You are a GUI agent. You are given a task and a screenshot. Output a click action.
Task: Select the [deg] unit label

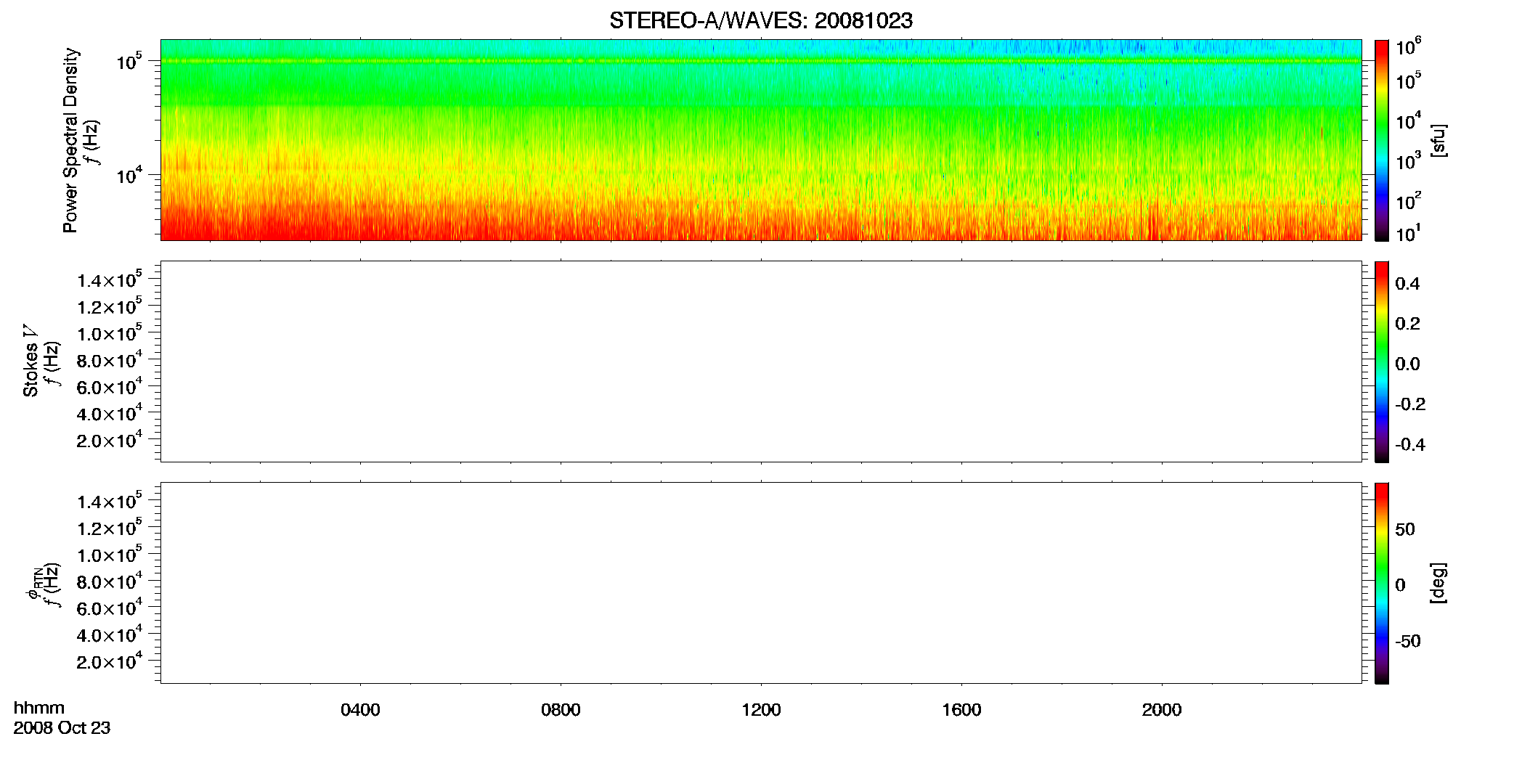[x=1438, y=583]
